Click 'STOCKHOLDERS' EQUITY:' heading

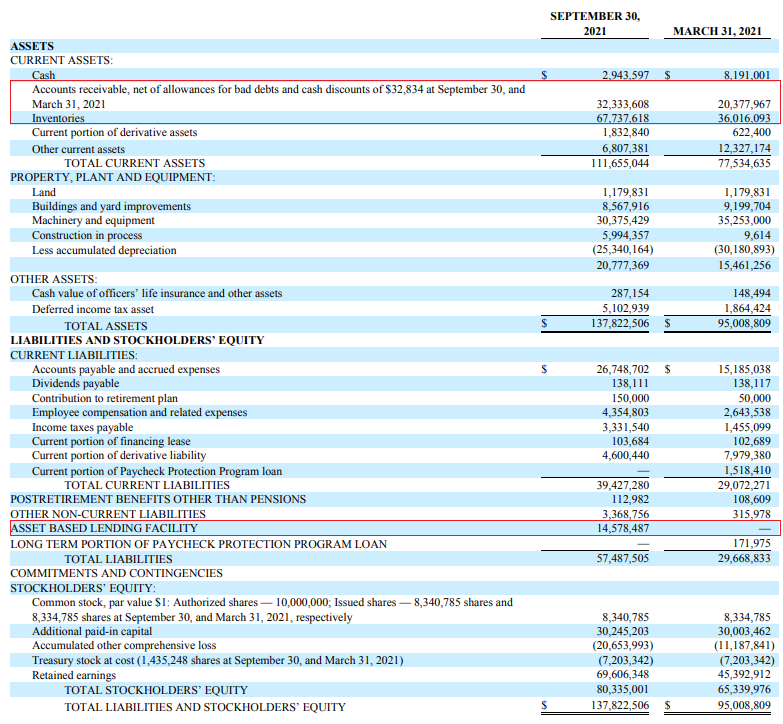pyautogui.click(x=83, y=588)
